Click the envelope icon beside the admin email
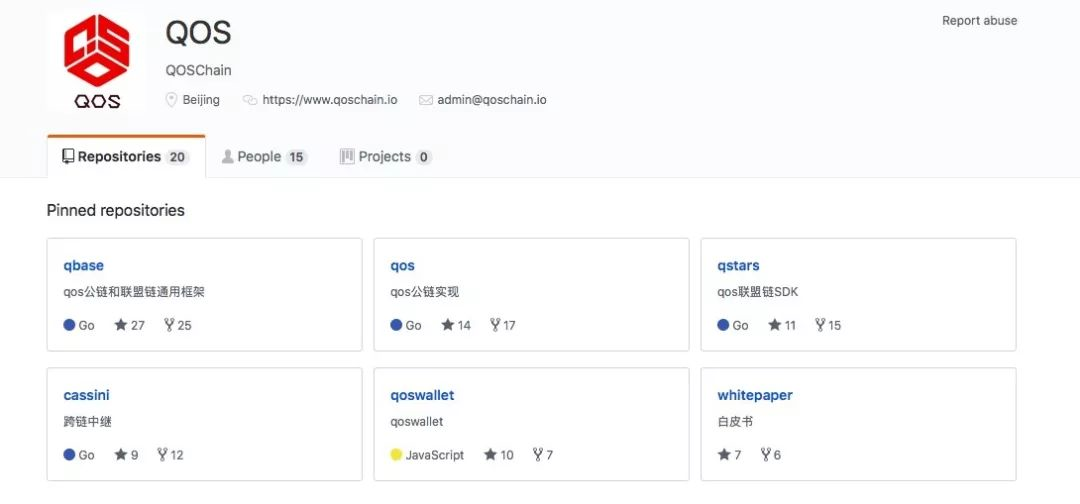This screenshot has width=1080, height=504. [x=426, y=100]
